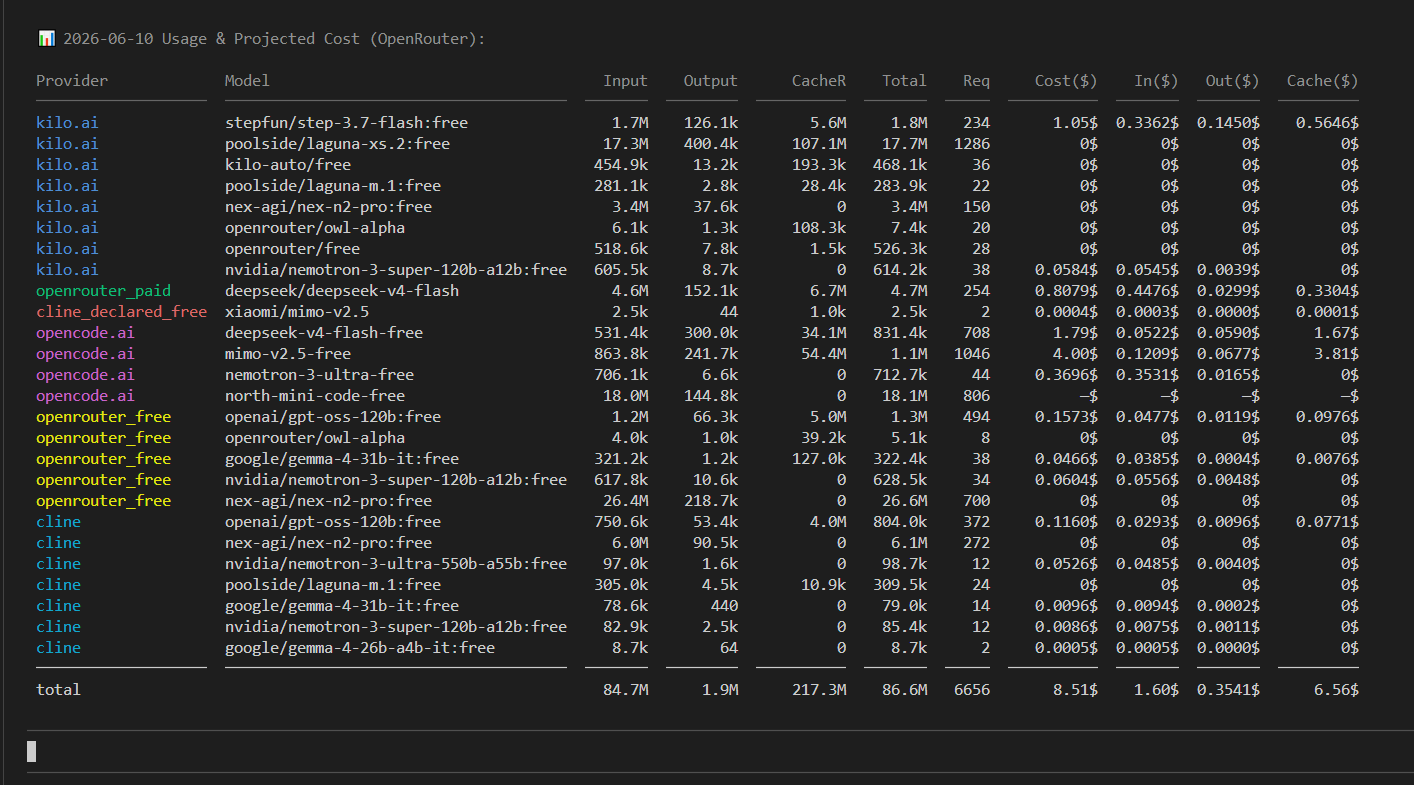Select model name 'poolside/laguna-xs.2:free'
Viewport: 1414px width, 785px height.
point(337,144)
